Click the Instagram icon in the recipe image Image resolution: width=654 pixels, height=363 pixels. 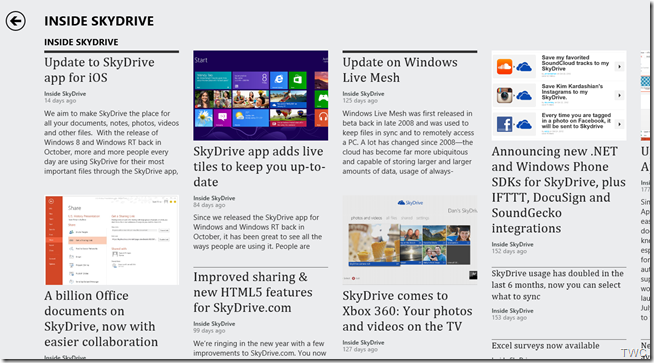pos(504,96)
